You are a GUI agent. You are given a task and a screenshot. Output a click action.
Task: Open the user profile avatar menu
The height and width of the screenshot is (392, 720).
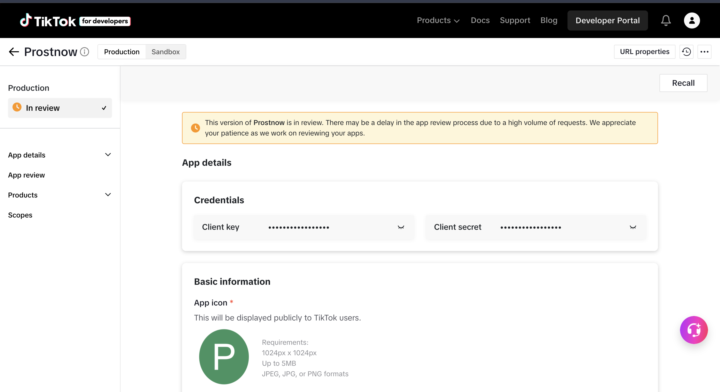click(x=692, y=20)
